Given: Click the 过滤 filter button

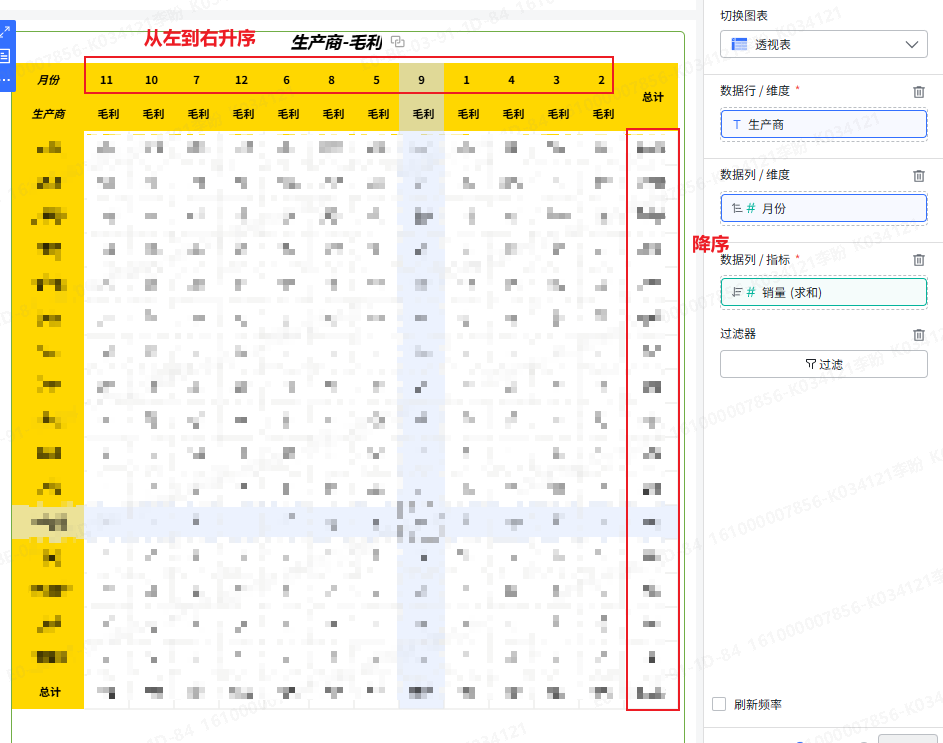Looking at the screenshot, I should pos(823,364).
